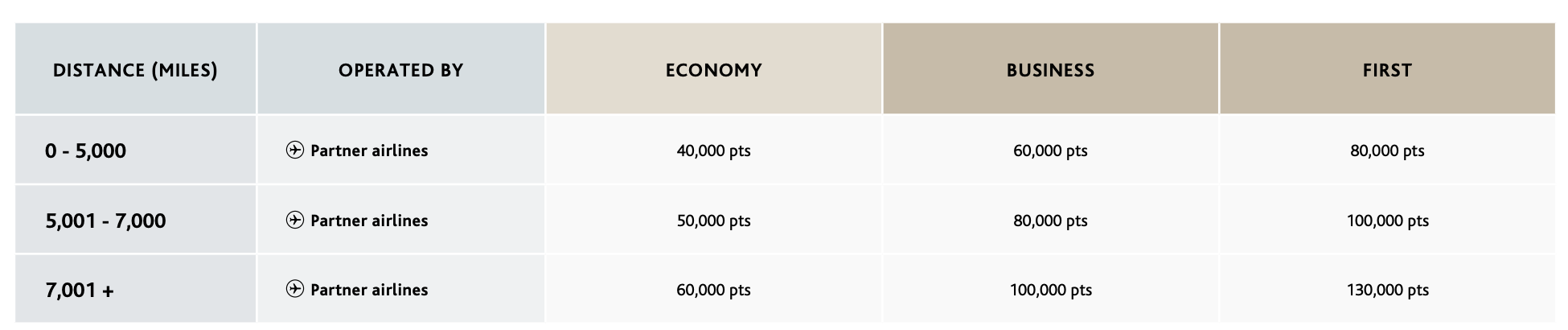Screen dimensions: 1568x330
Task: Click the 80,000 pts First value
Action: (1387, 151)
